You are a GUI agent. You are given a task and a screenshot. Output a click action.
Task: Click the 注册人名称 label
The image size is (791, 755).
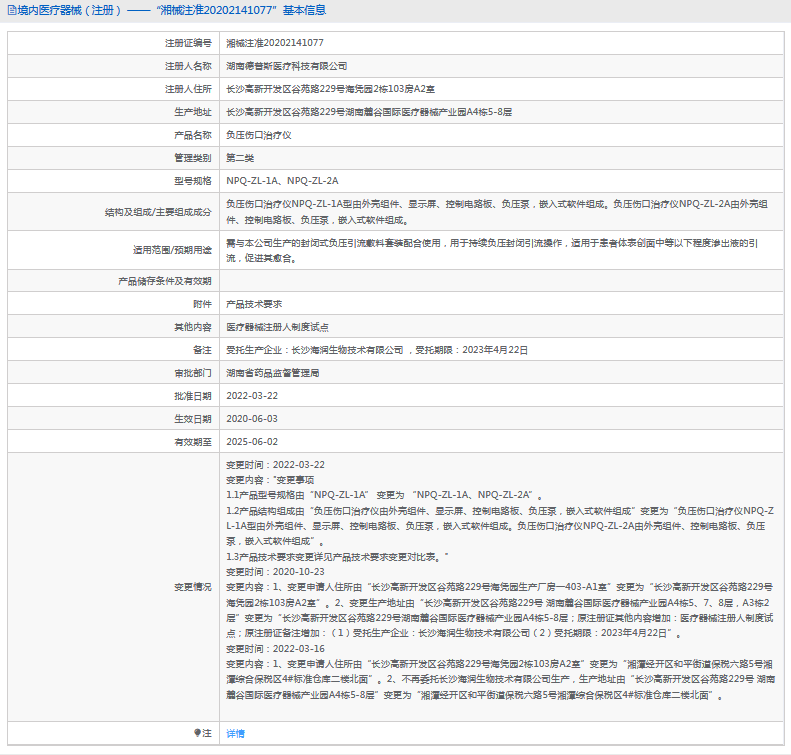(x=188, y=66)
